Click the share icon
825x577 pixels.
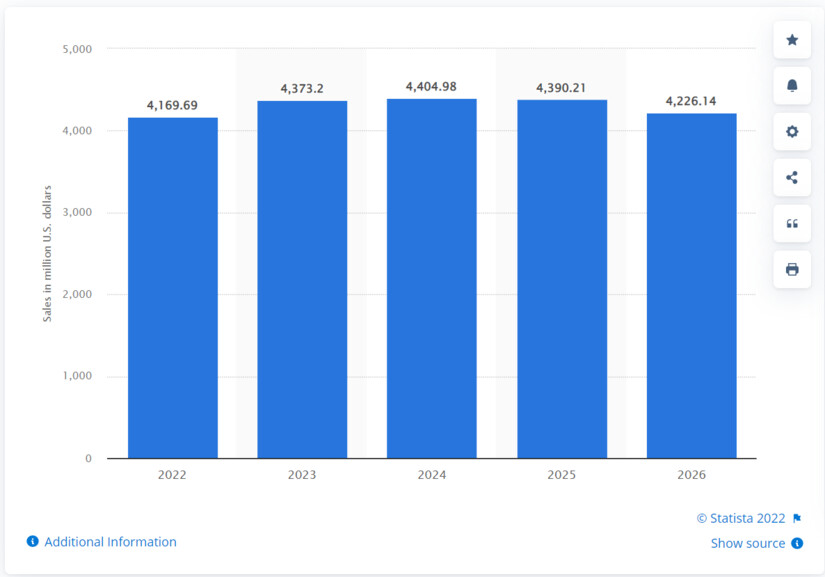click(x=792, y=178)
